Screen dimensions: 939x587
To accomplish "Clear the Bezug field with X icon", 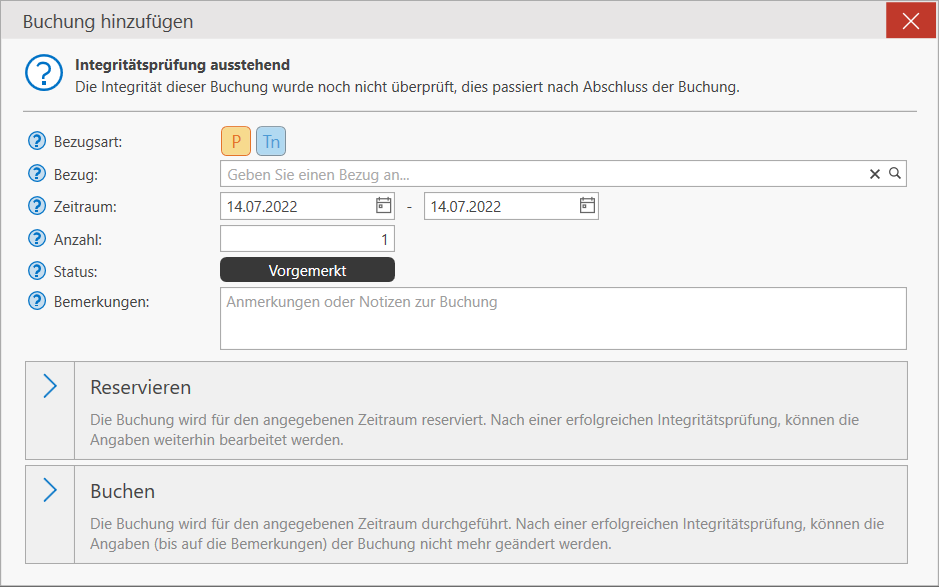I will 875,174.
